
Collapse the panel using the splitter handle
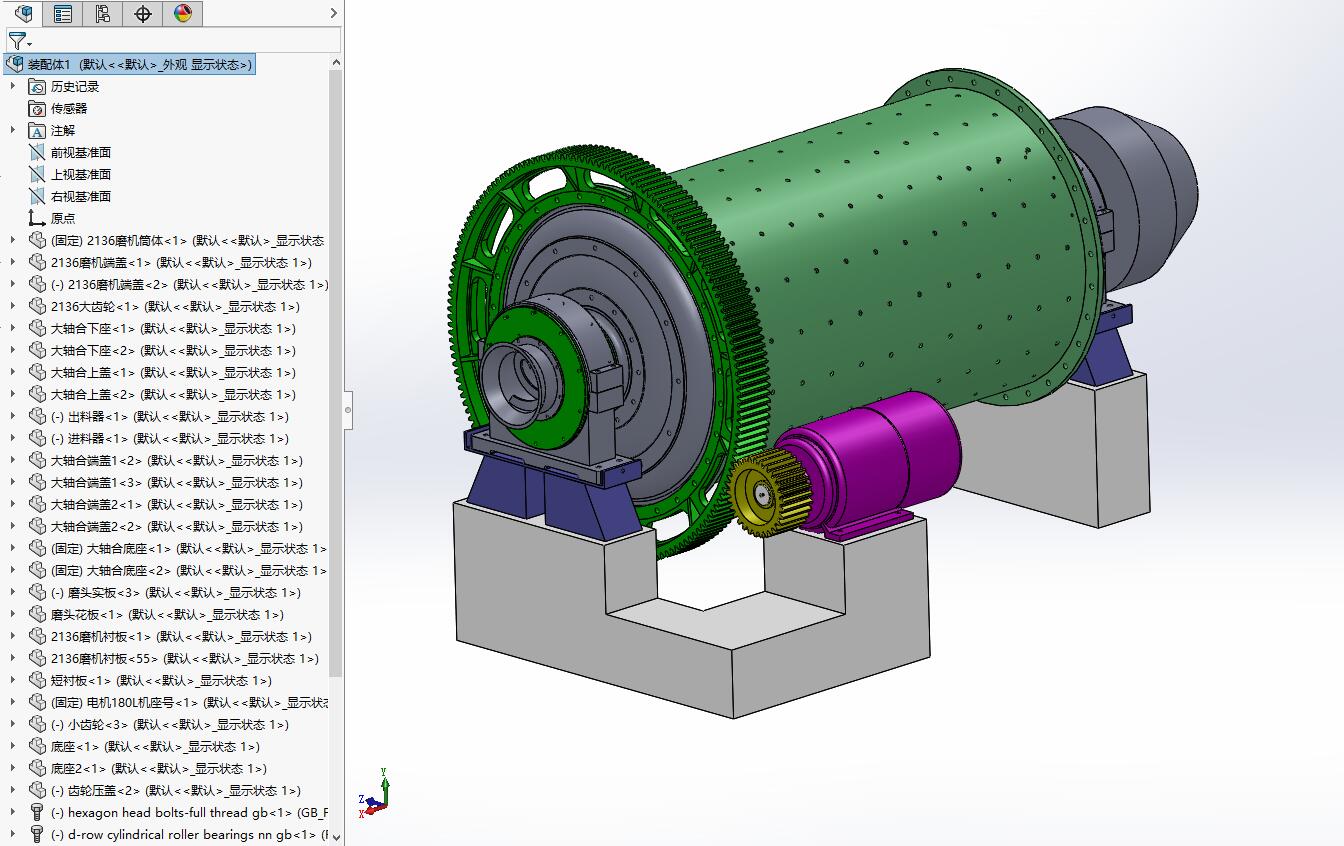[349, 409]
